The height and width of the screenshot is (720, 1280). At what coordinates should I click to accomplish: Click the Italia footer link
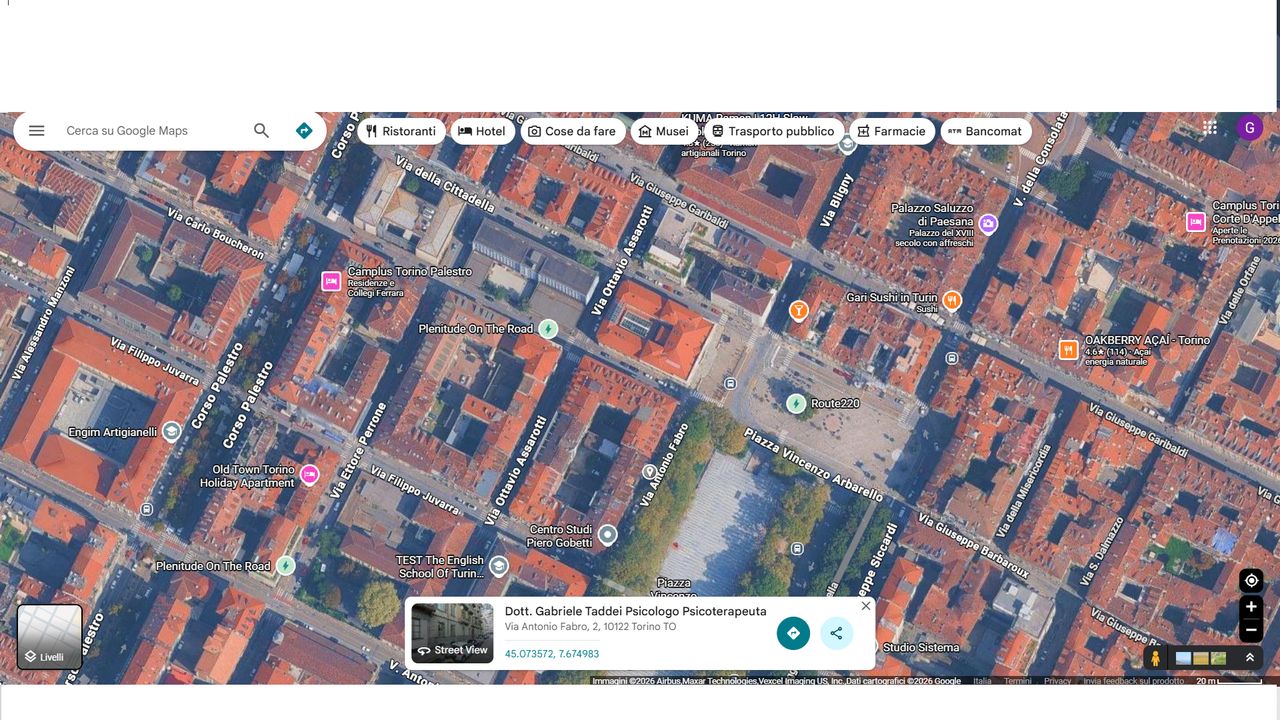983,681
